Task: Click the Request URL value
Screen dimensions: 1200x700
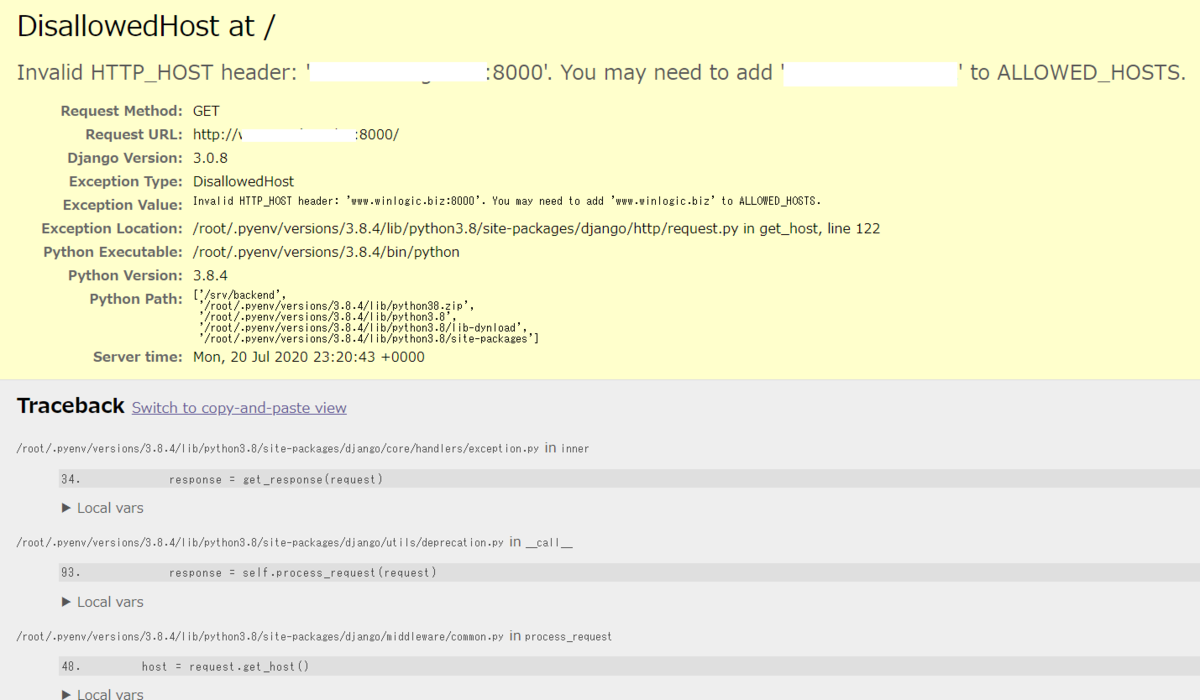Action: (x=296, y=134)
